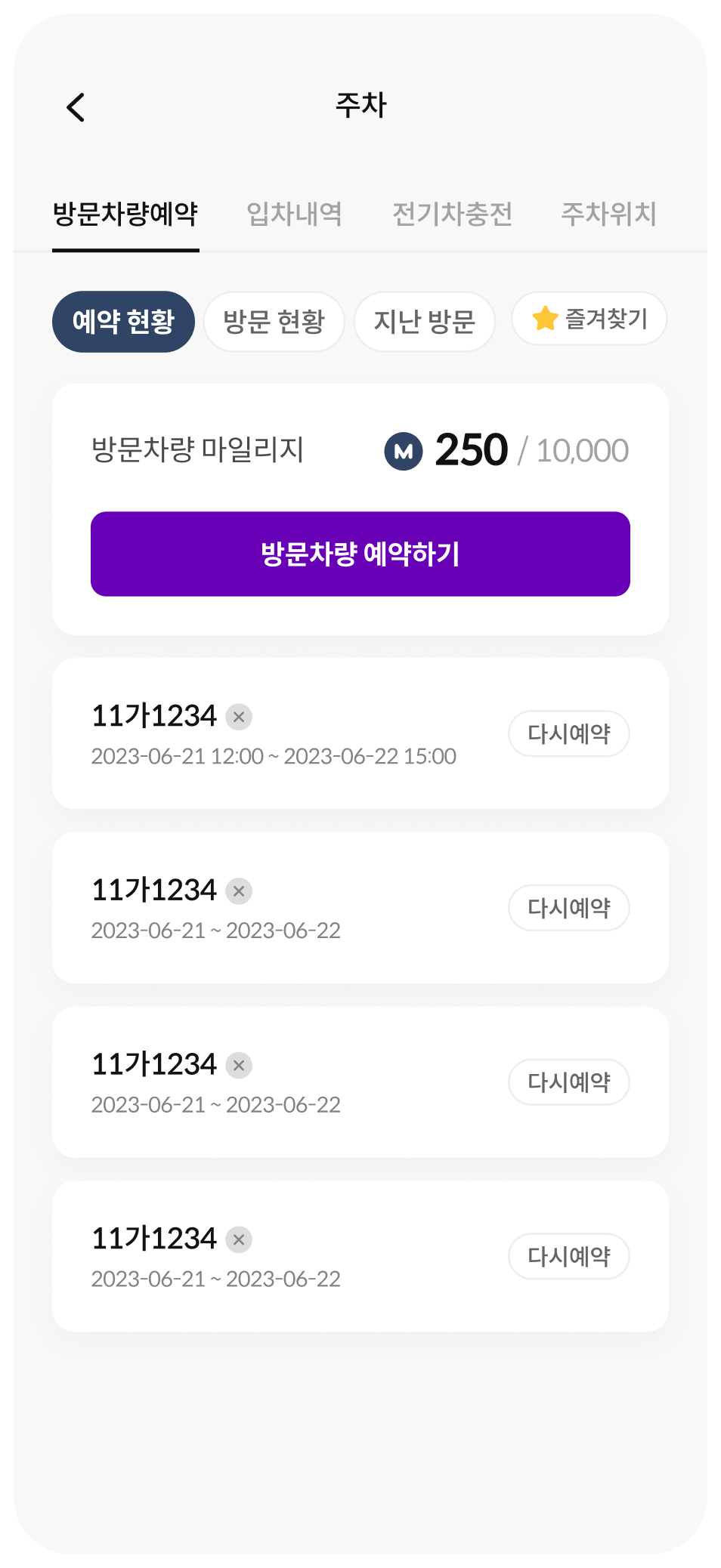
Task: Select the 지난 방문 filter chip
Action: 424,322
